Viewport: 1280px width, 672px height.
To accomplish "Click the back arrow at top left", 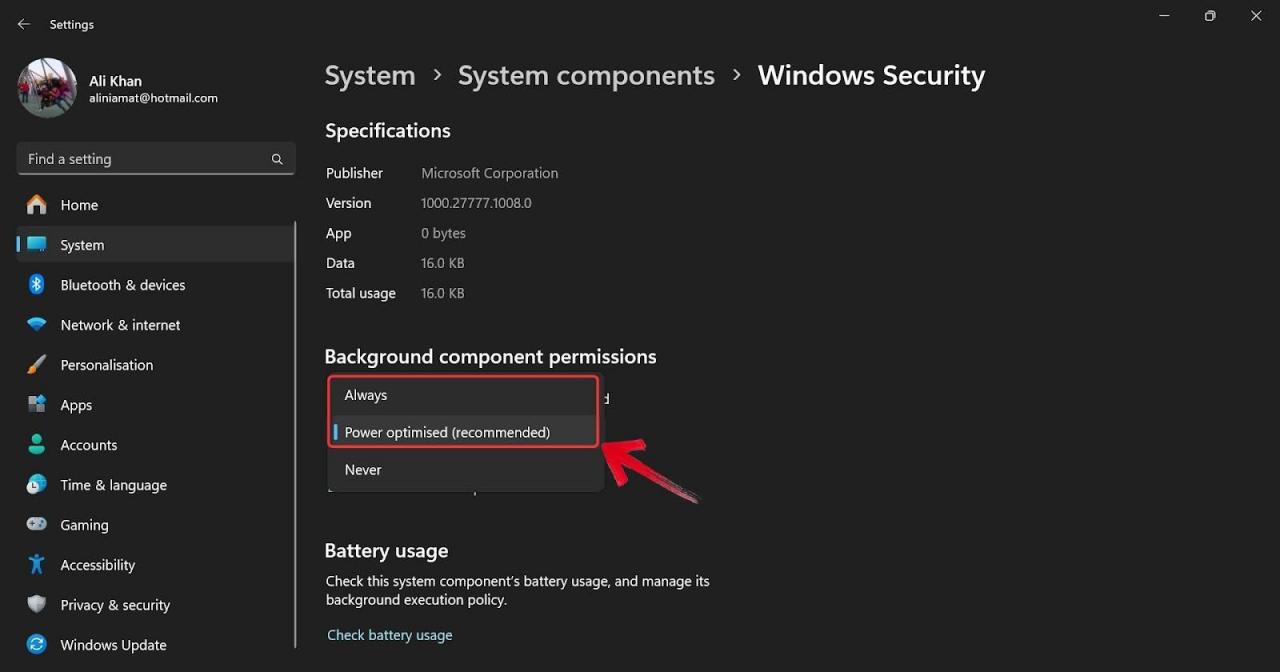I will pos(23,24).
